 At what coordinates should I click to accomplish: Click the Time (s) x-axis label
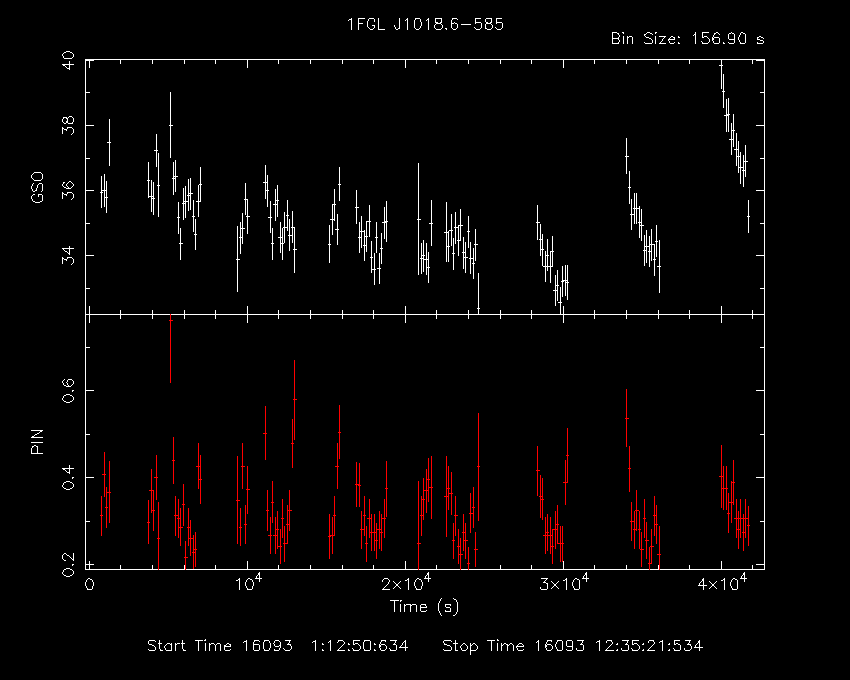tap(424, 606)
